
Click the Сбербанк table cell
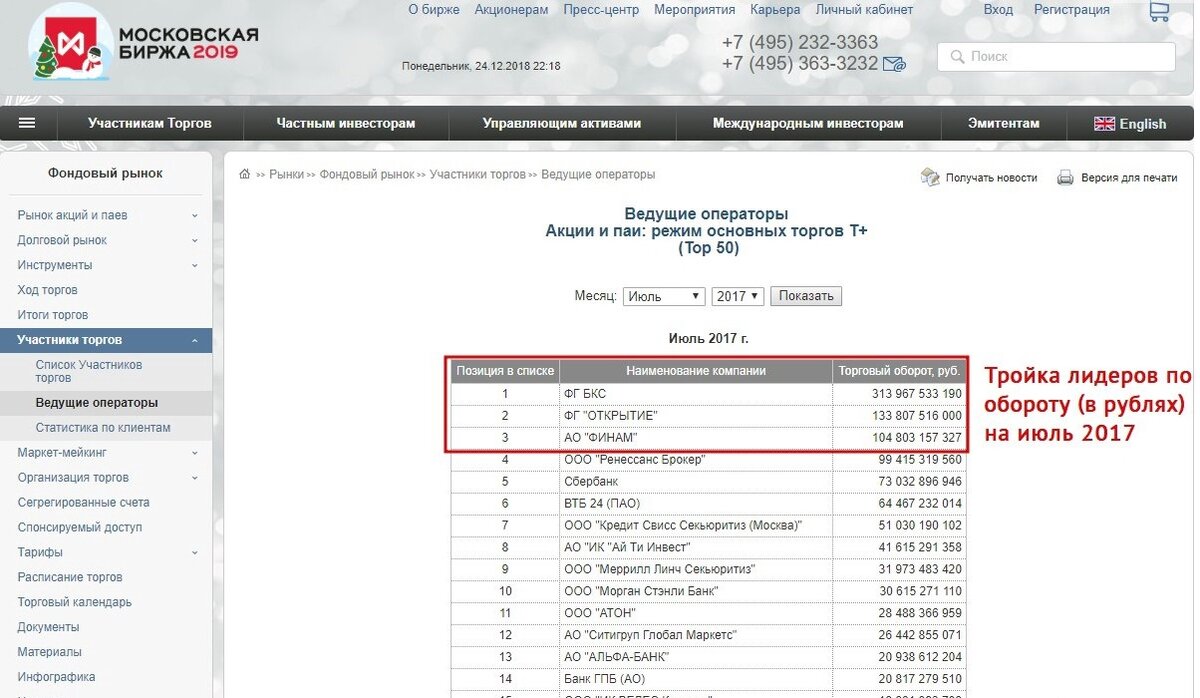coord(696,482)
